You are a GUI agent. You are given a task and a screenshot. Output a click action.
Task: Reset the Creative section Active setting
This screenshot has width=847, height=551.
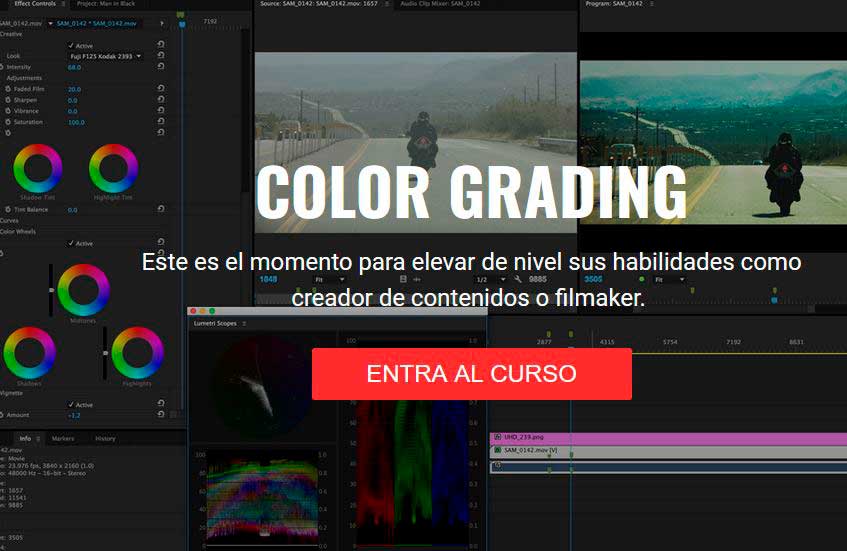click(161, 44)
